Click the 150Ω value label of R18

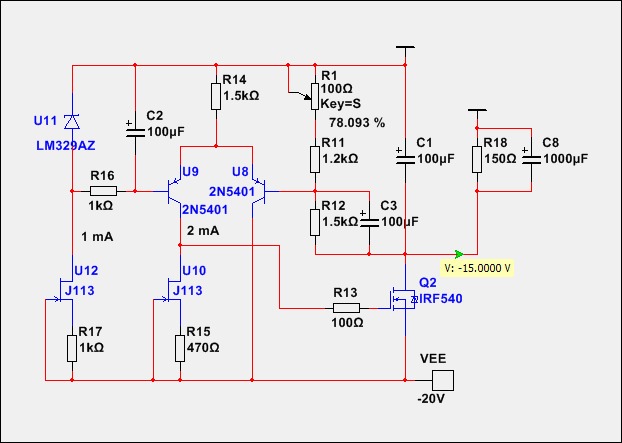click(x=500, y=159)
